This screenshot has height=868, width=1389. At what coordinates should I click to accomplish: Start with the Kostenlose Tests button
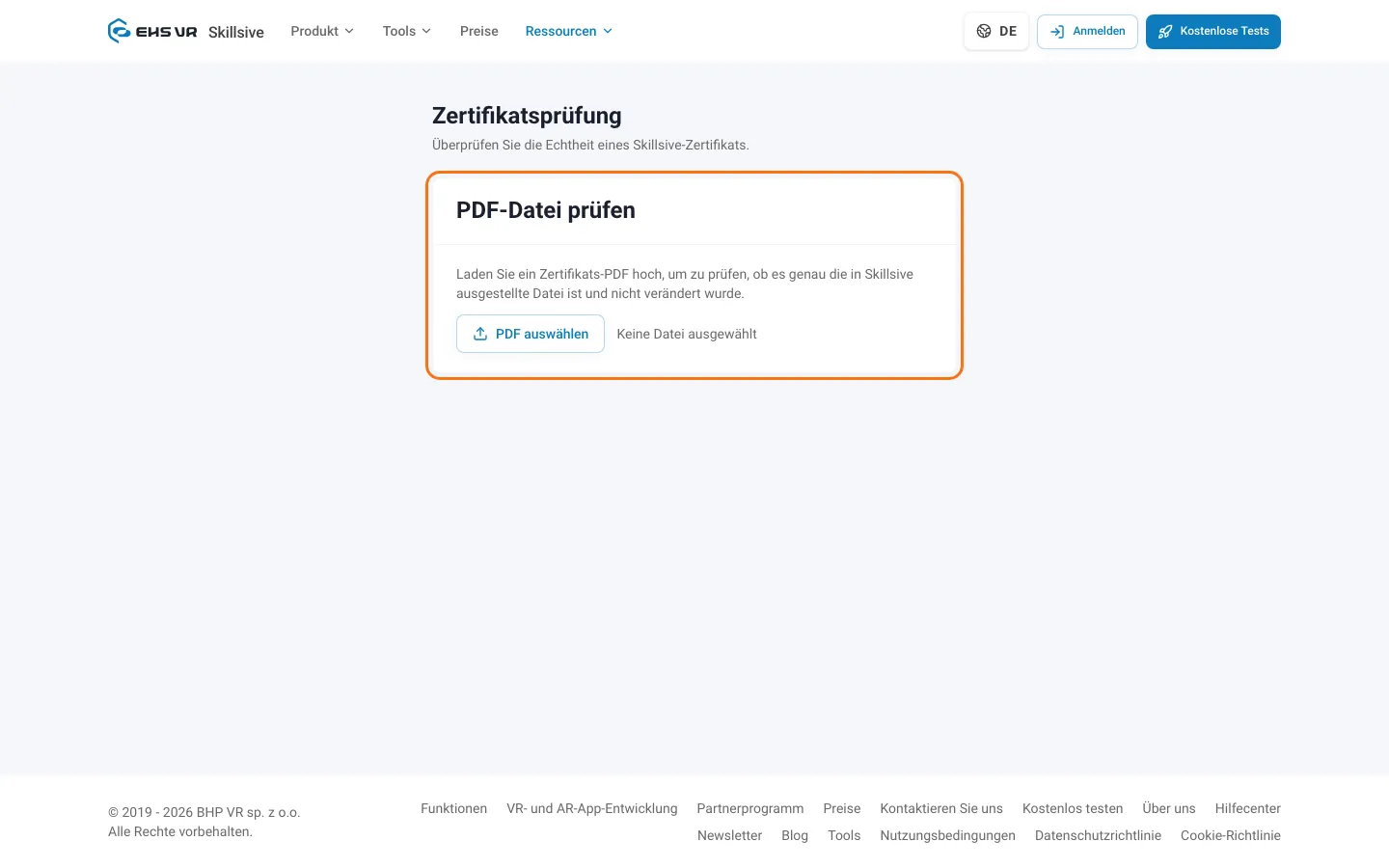[1213, 32]
